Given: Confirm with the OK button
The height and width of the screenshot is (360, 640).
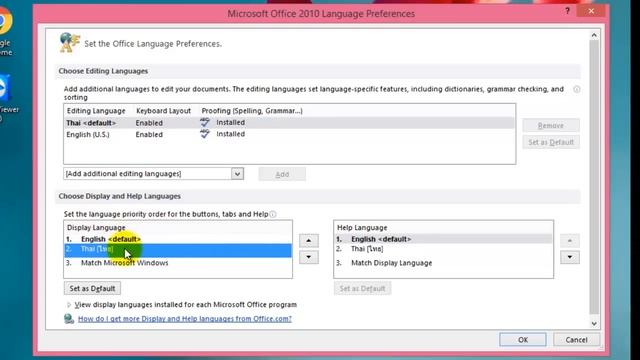Looking at the screenshot, I should [522, 340].
